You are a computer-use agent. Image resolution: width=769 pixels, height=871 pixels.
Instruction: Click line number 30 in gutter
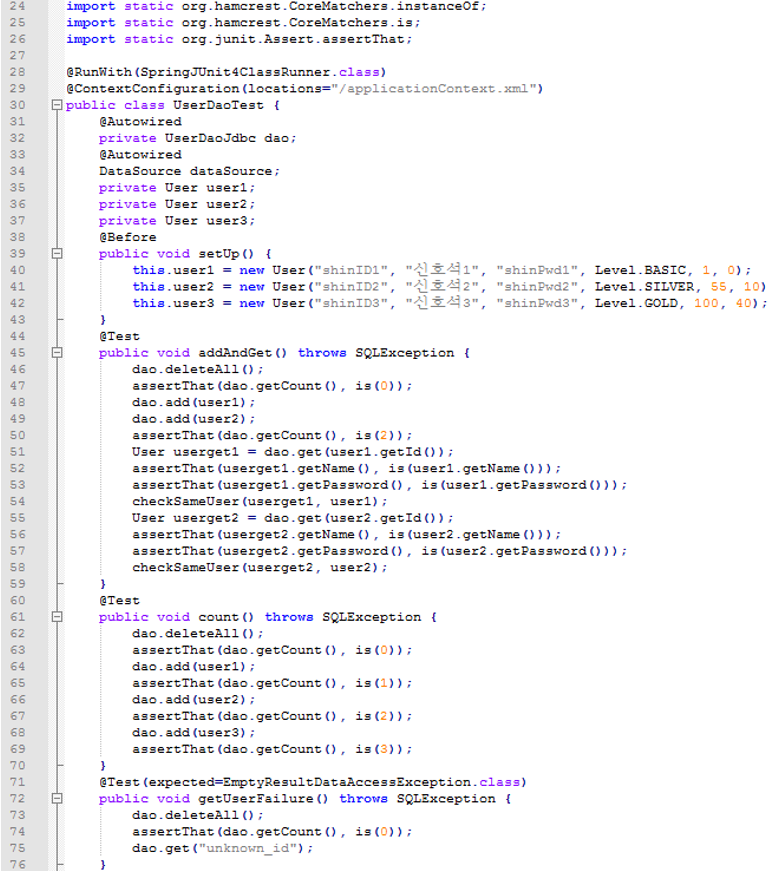[17, 105]
